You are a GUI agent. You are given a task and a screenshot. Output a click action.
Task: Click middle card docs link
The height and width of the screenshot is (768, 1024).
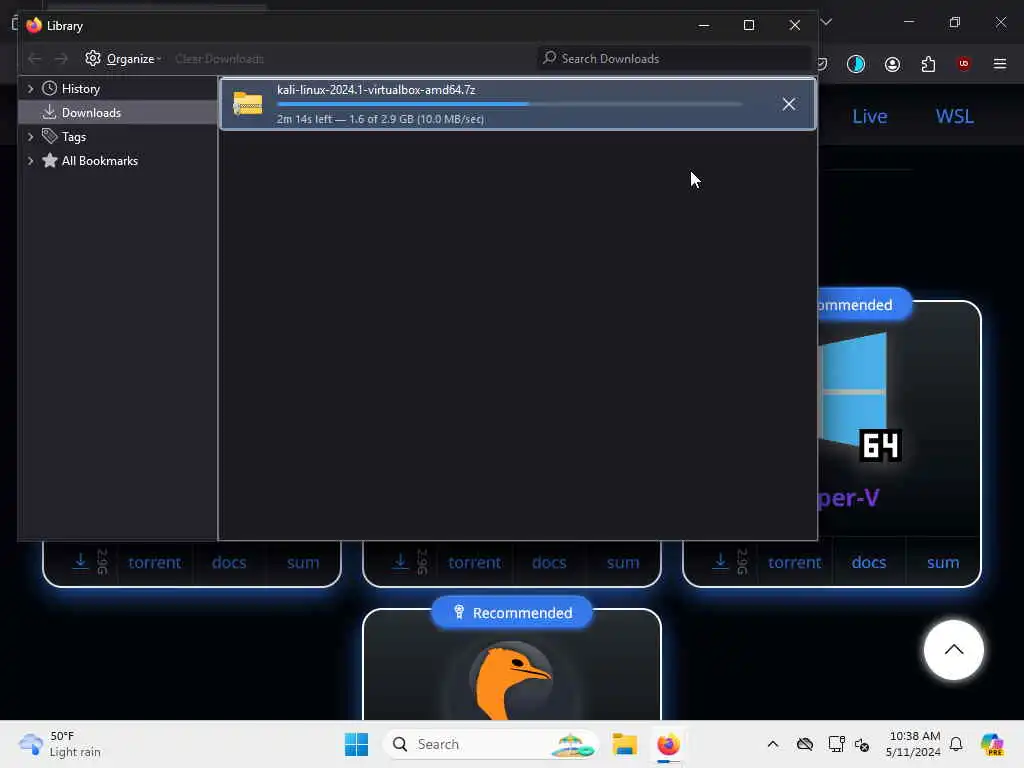click(x=549, y=562)
